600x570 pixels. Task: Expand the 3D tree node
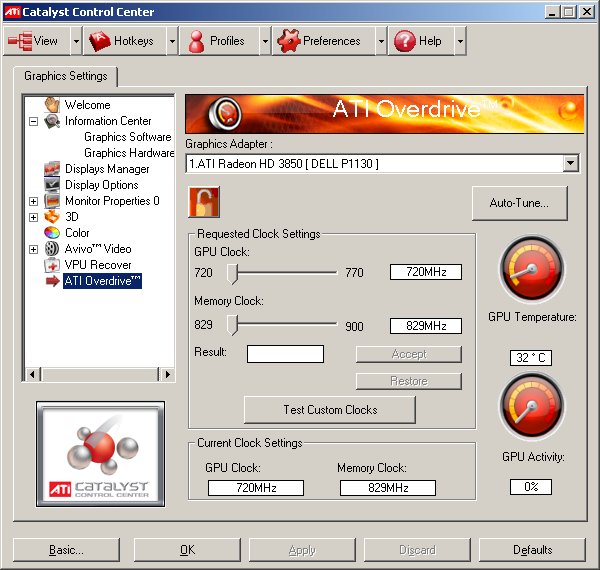click(x=34, y=217)
